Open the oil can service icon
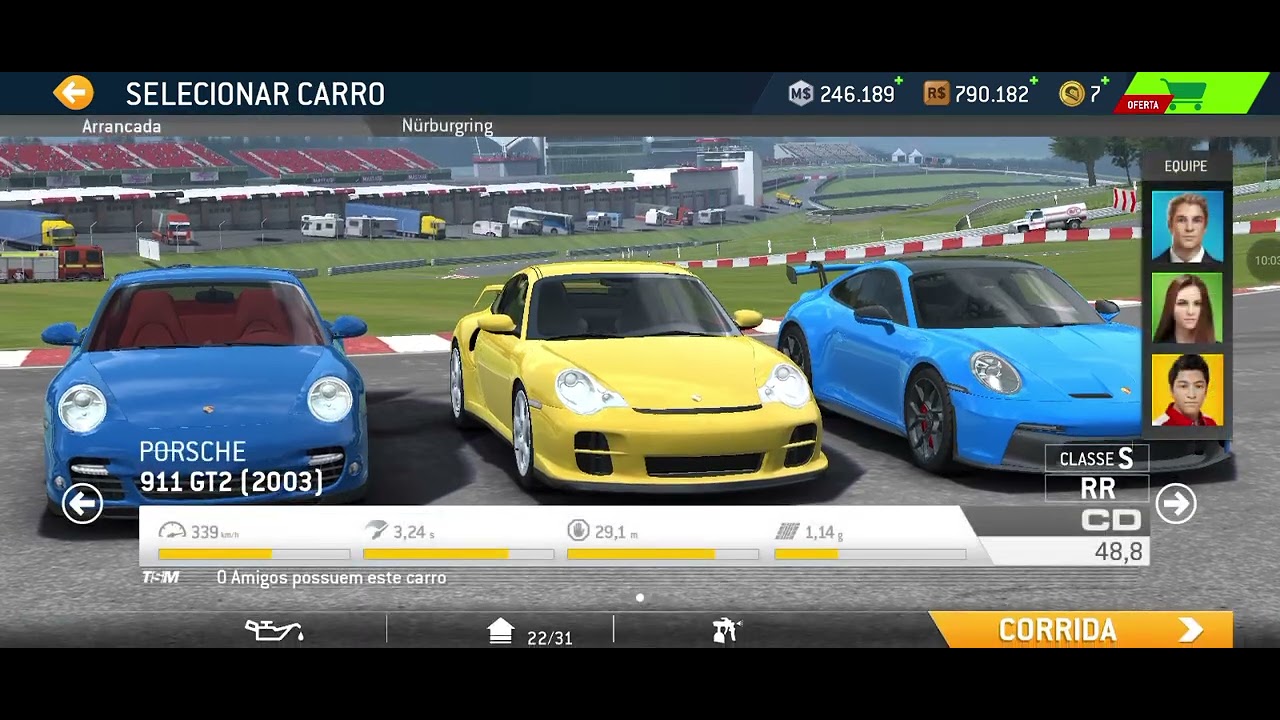This screenshot has height=720, width=1280. point(274,630)
